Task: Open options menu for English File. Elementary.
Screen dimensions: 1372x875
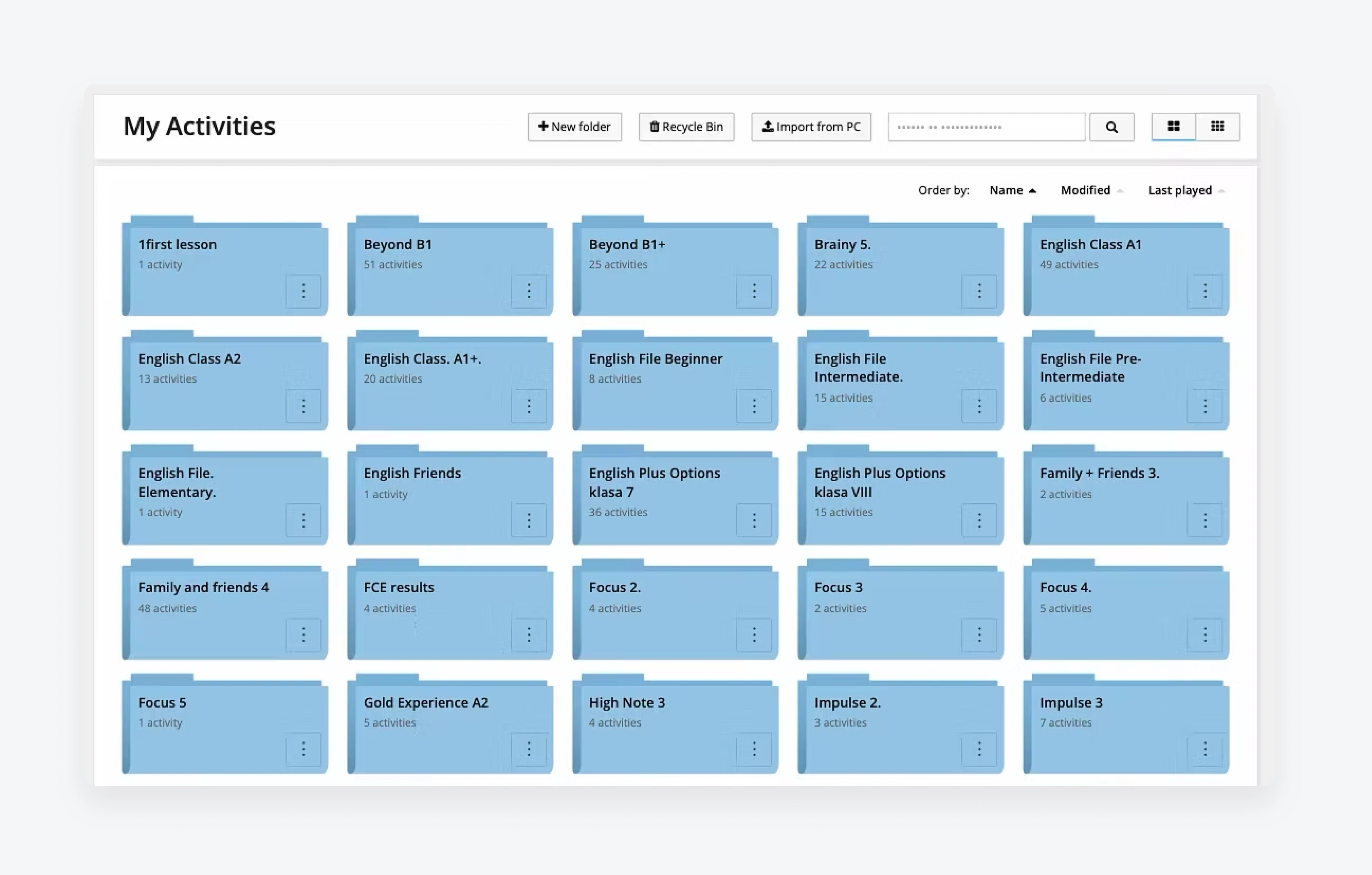Action: pyautogui.click(x=303, y=520)
